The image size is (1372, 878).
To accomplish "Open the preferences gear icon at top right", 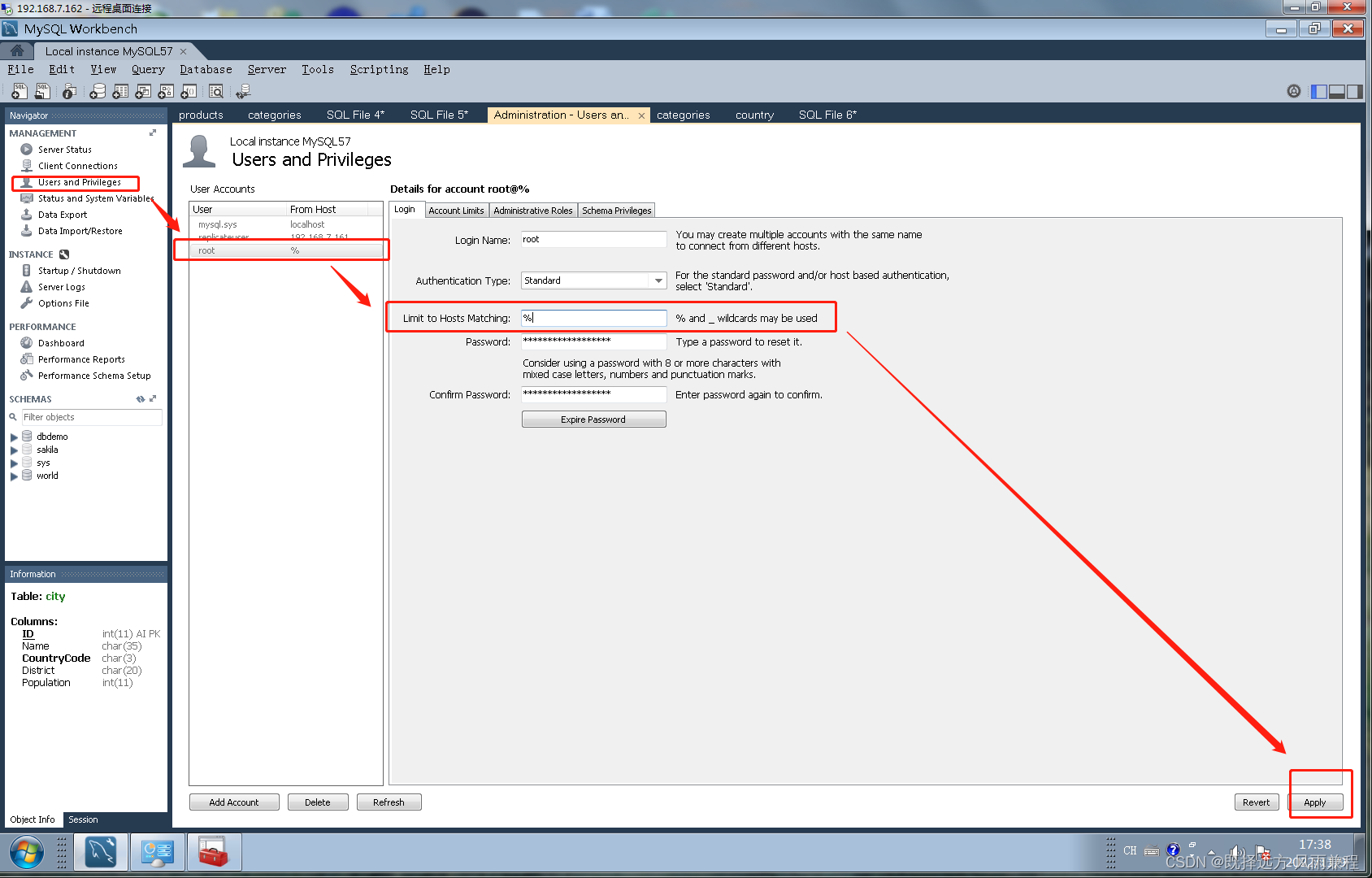I will tap(1294, 91).
